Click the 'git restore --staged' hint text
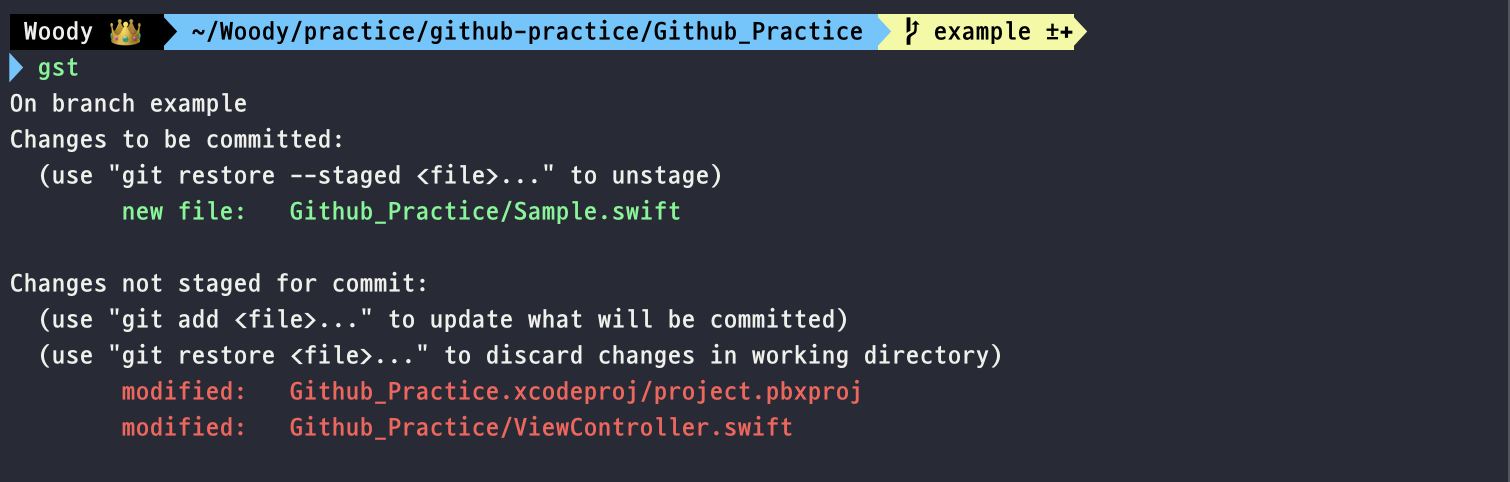The height and width of the screenshot is (482, 1510). [x=261, y=176]
